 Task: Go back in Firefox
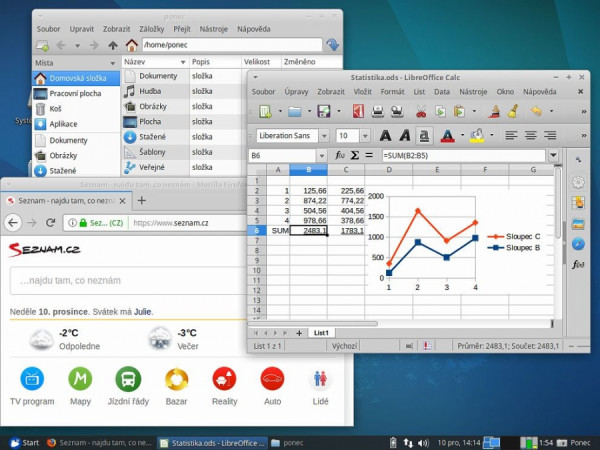pos(13,222)
